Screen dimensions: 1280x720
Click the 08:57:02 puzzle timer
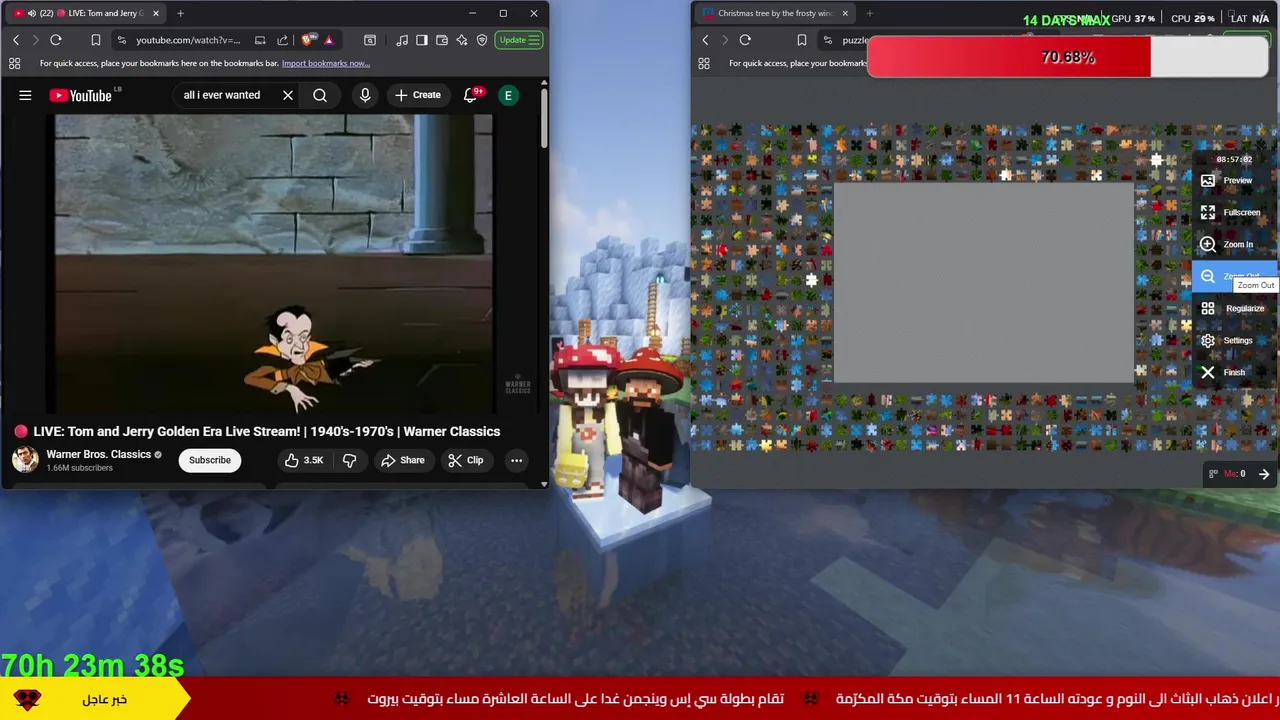pyautogui.click(x=1234, y=160)
